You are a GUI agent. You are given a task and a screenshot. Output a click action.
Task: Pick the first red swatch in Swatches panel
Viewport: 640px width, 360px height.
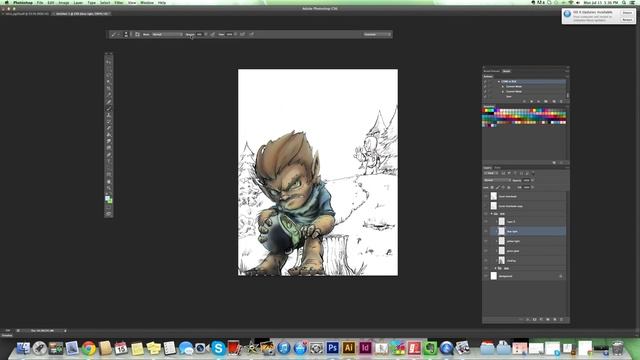(x=484, y=110)
